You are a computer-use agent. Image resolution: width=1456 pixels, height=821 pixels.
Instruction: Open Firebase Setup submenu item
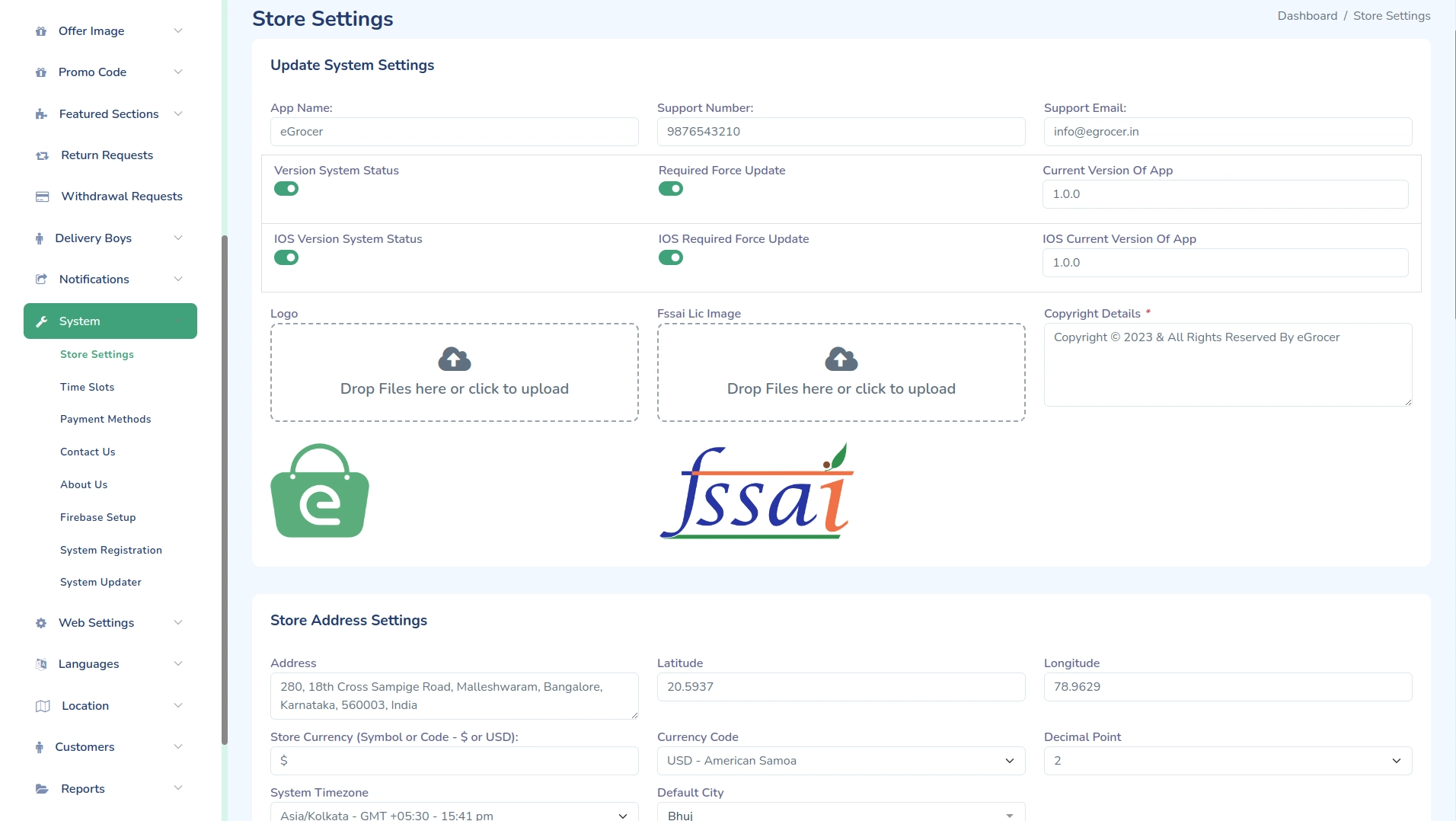(x=97, y=518)
